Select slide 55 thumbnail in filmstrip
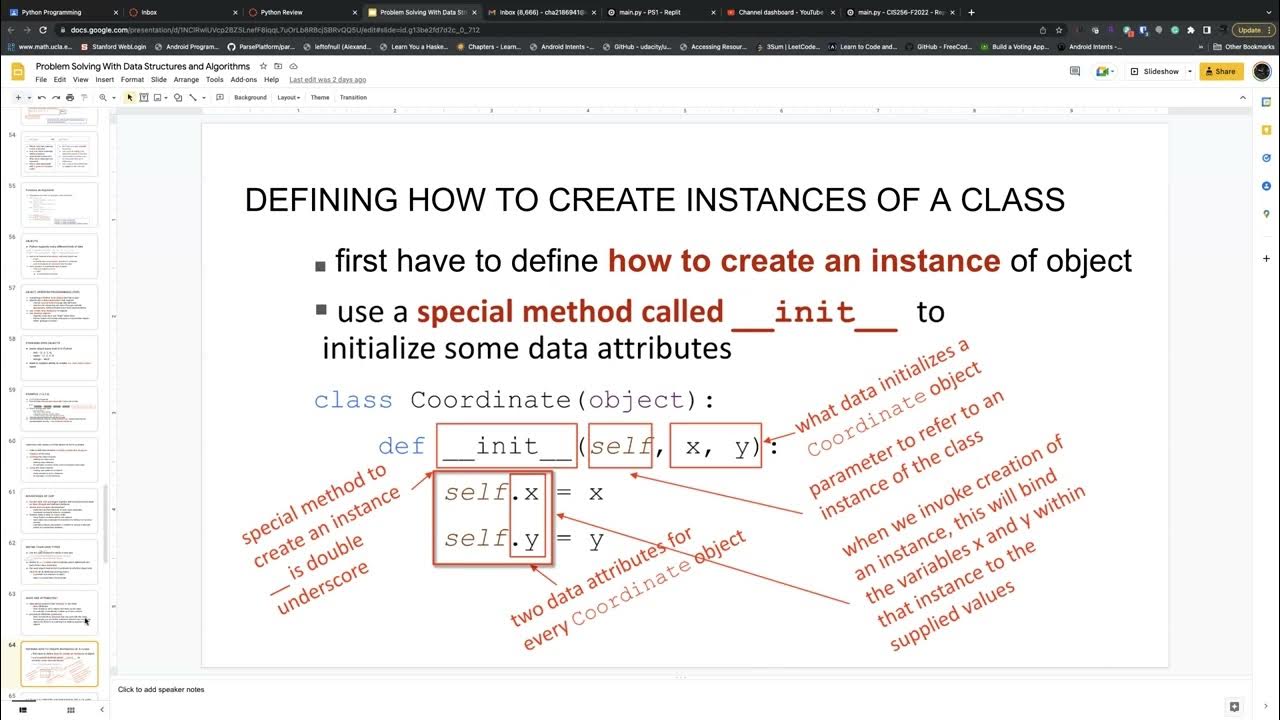The width and height of the screenshot is (1280, 720). tap(59, 205)
